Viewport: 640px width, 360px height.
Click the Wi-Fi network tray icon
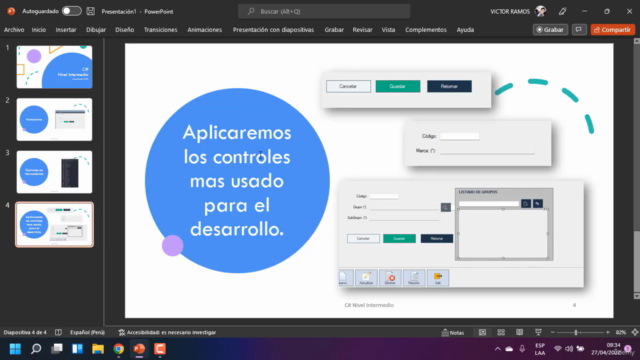pyautogui.click(x=558, y=349)
